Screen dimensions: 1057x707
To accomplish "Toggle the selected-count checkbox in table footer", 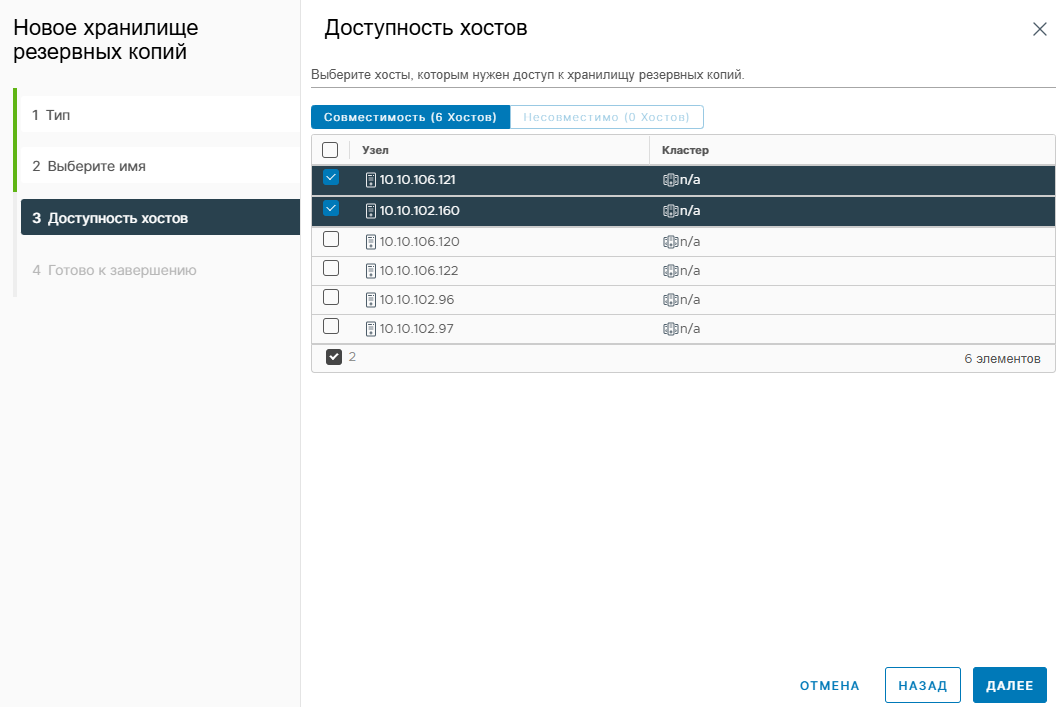I will point(334,357).
